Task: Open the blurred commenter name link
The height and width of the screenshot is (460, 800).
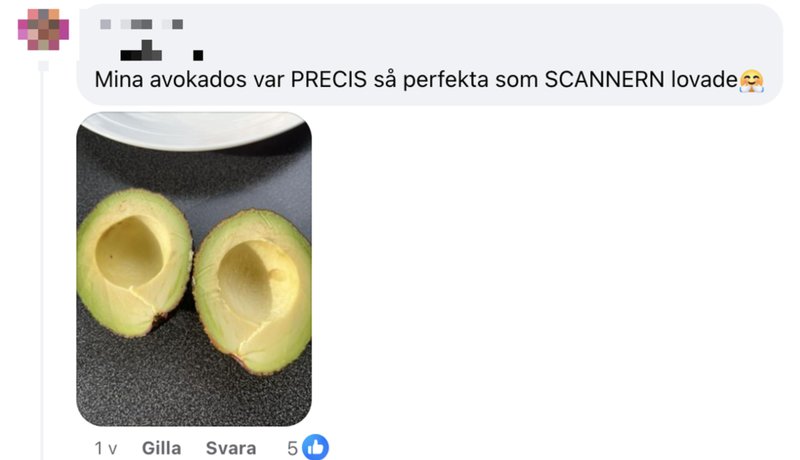Action: click(141, 24)
